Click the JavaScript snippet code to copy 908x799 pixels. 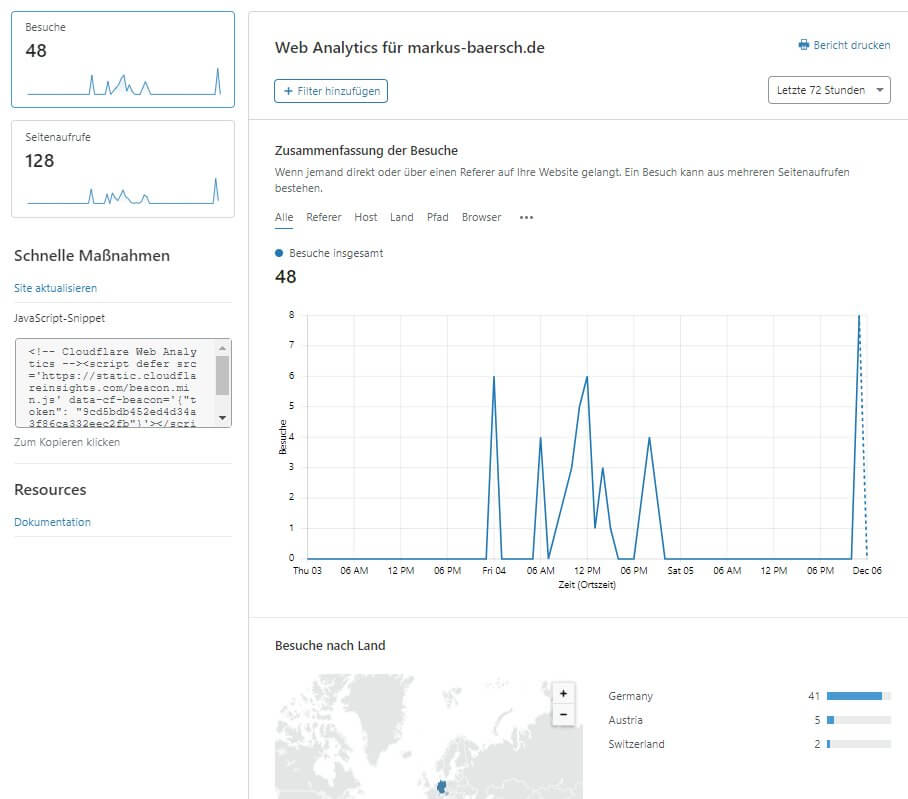114,383
